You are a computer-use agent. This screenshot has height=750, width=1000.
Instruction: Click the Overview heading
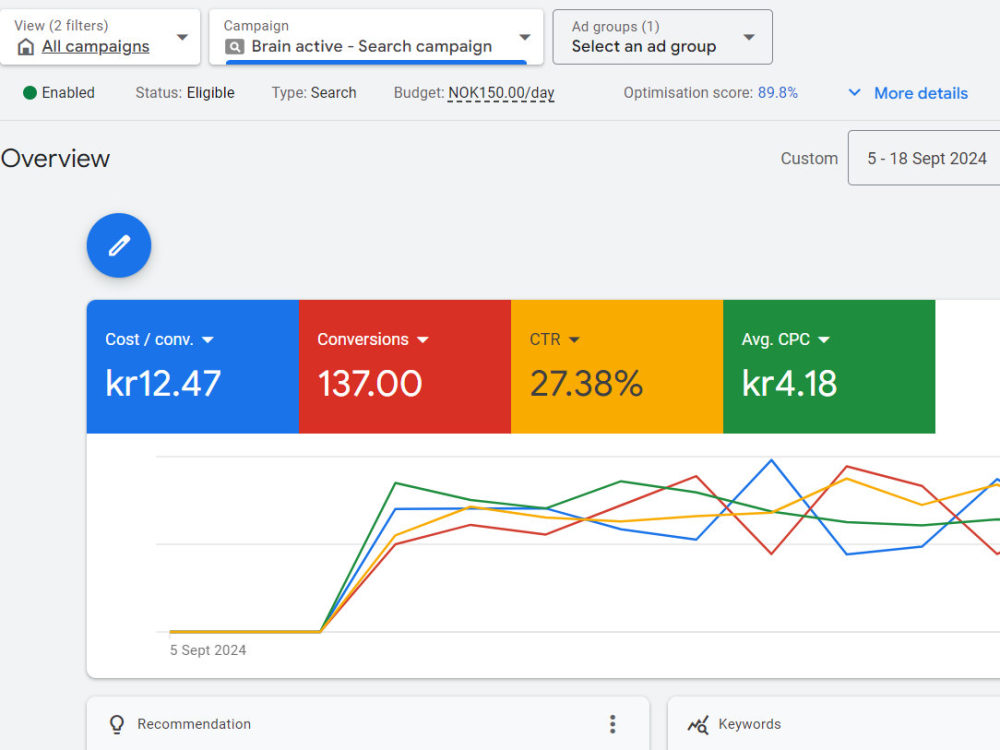(55, 159)
